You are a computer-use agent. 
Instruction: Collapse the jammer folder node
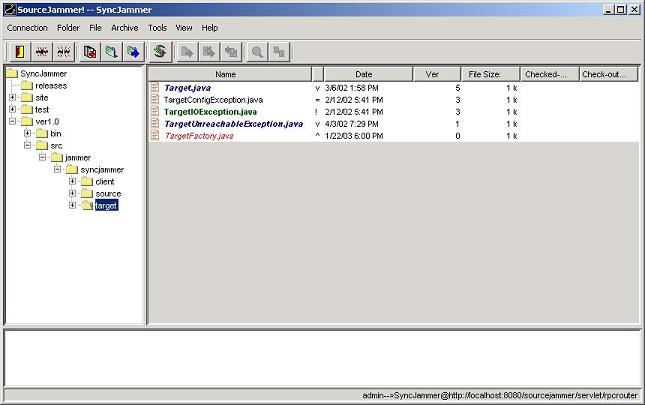click(42, 157)
